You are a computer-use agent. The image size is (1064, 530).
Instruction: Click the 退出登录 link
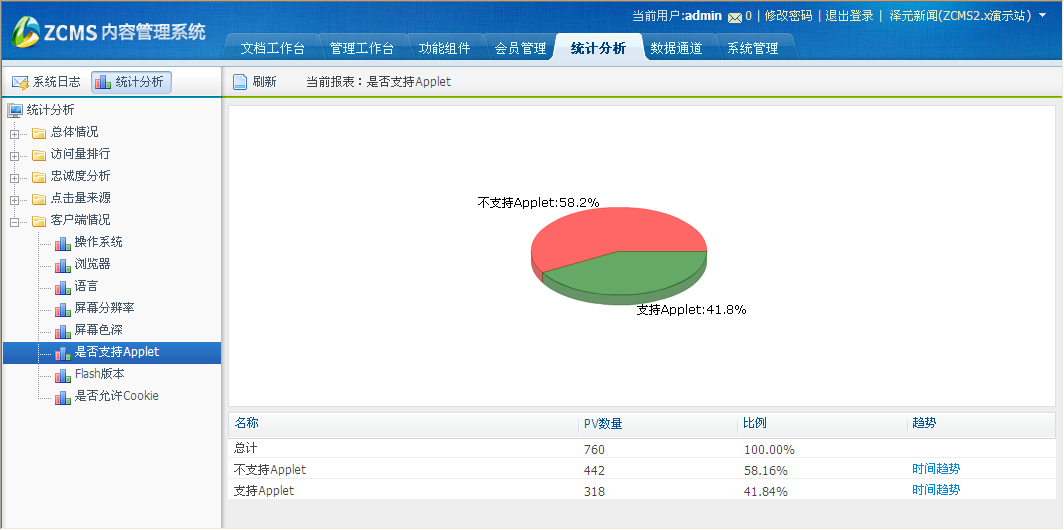pos(849,16)
